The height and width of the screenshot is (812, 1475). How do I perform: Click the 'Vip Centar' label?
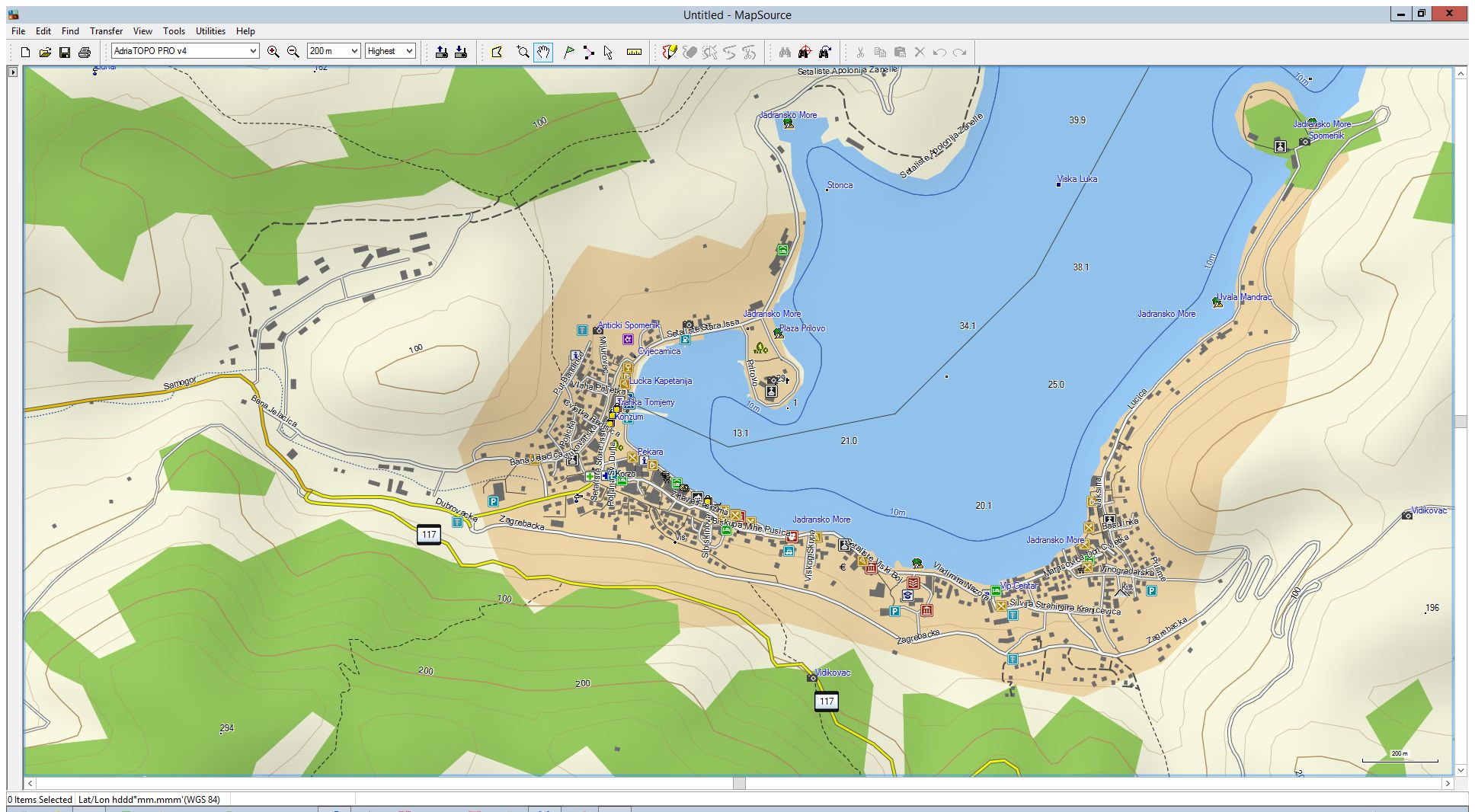tap(1019, 586)
